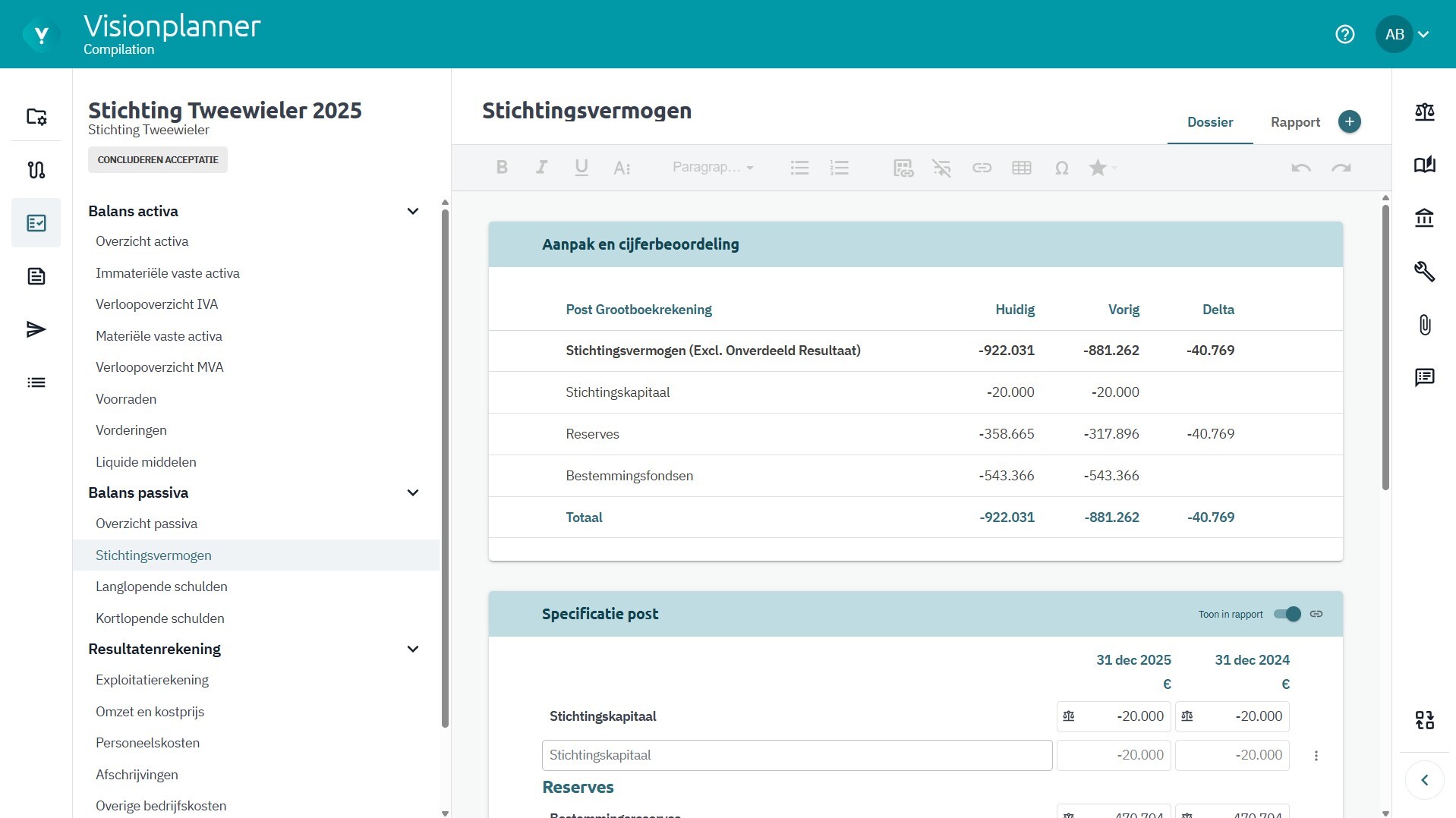The width and height of the screenshot is (1456, 818).
Task: Insert special character with omega icon
Action: pos(1061,168)
